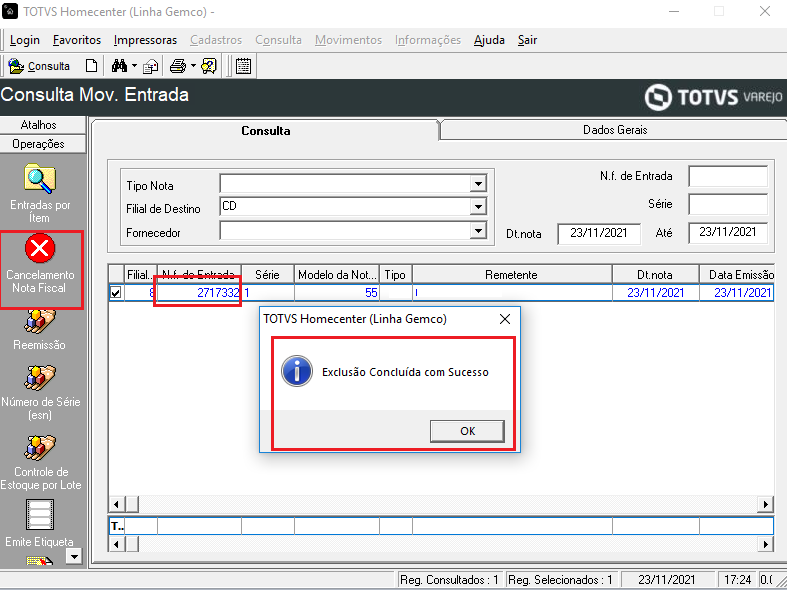Select cell with invoice number 2717332
Viewport: 787px width, 590px height.
click(x=199, y=292)
